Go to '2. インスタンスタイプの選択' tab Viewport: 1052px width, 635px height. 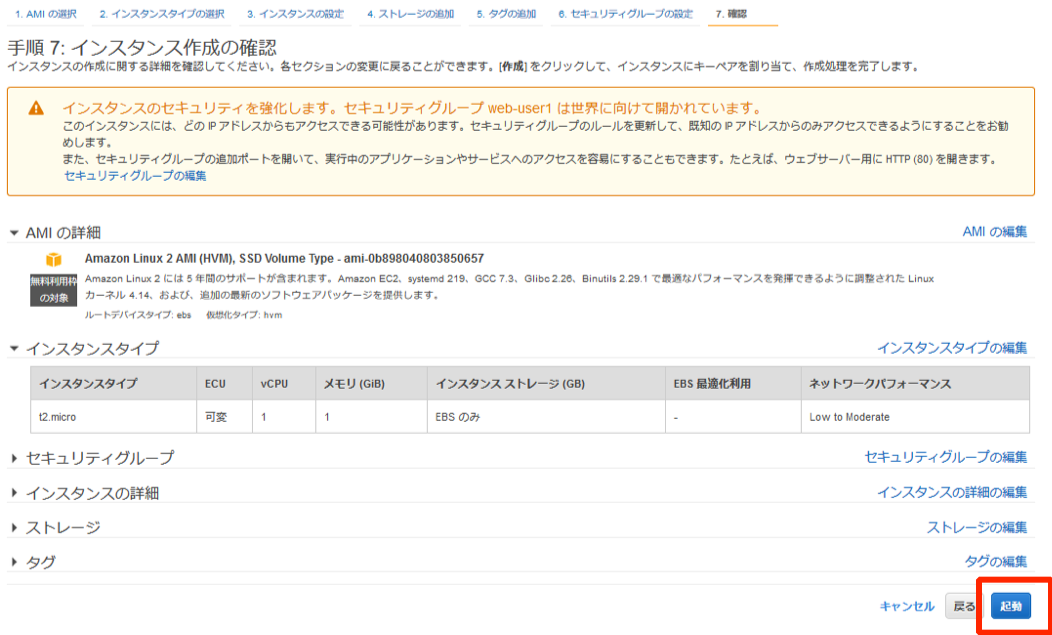(x=162, y=14)
